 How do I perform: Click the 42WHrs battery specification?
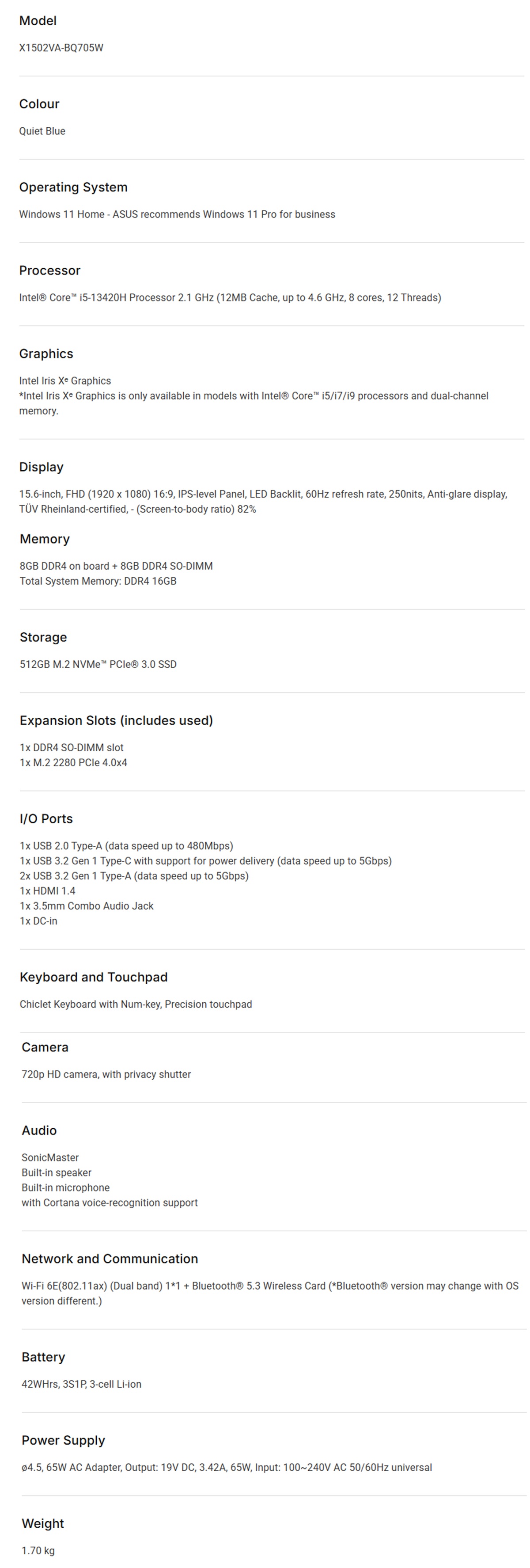82,1384
